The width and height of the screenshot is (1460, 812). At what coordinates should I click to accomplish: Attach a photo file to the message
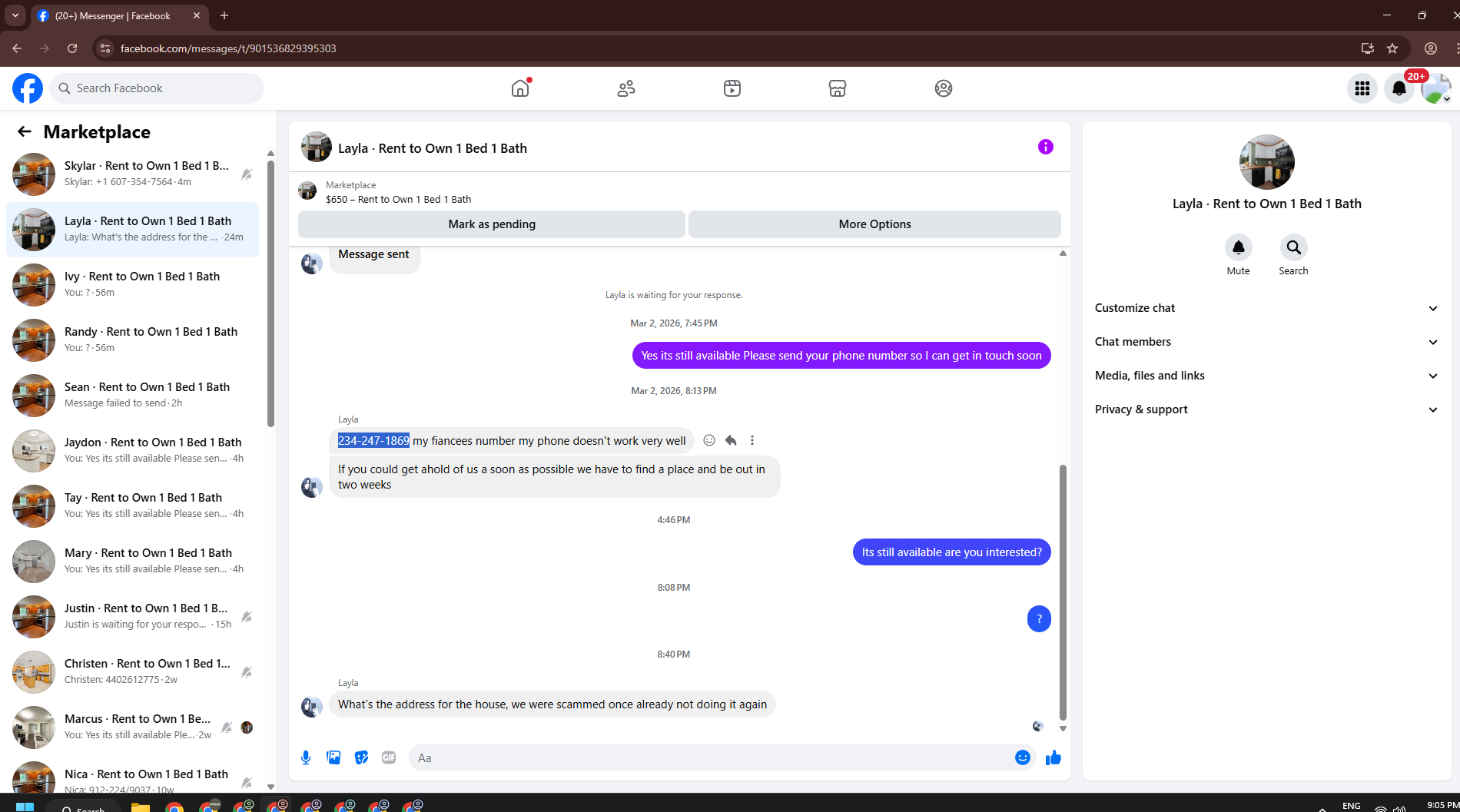333,757
